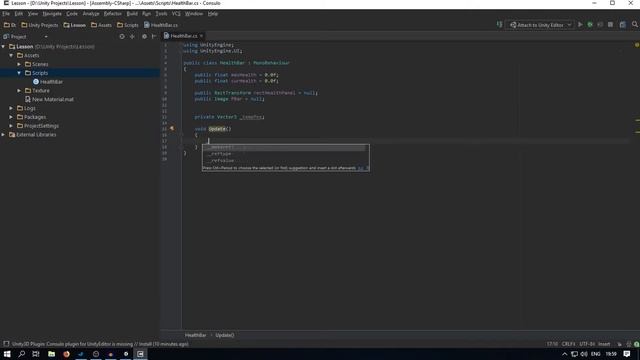The image size is (640, 360).
Task: Open the Help menu
Action: (213, 13)
